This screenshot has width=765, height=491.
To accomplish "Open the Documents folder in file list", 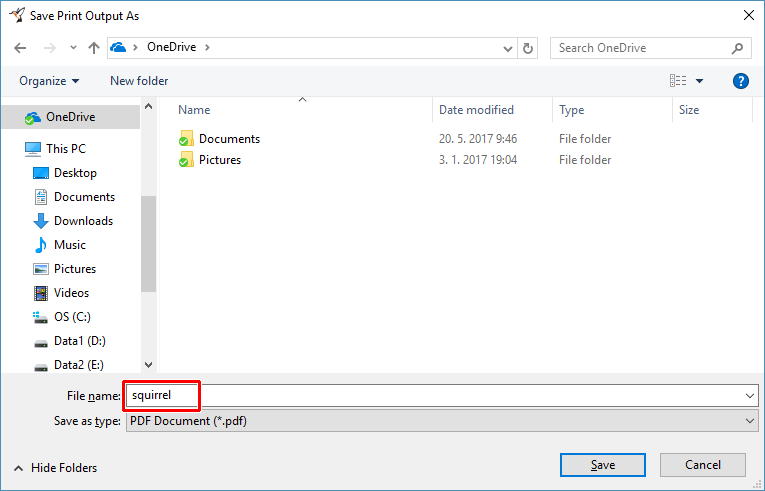I will pyautogui.click(x=229, y=139).
